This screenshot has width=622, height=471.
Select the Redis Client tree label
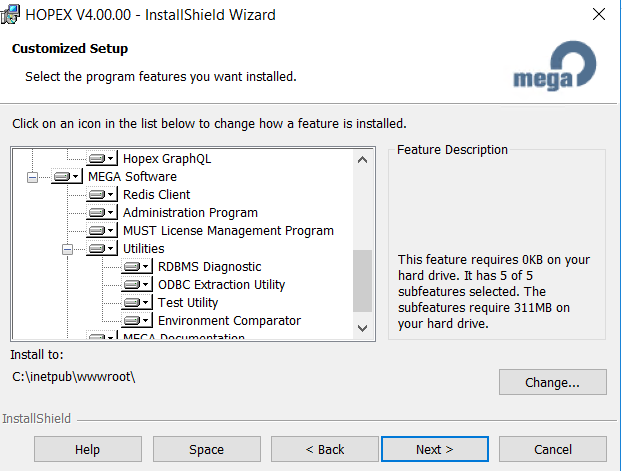[x=156, y=195]
